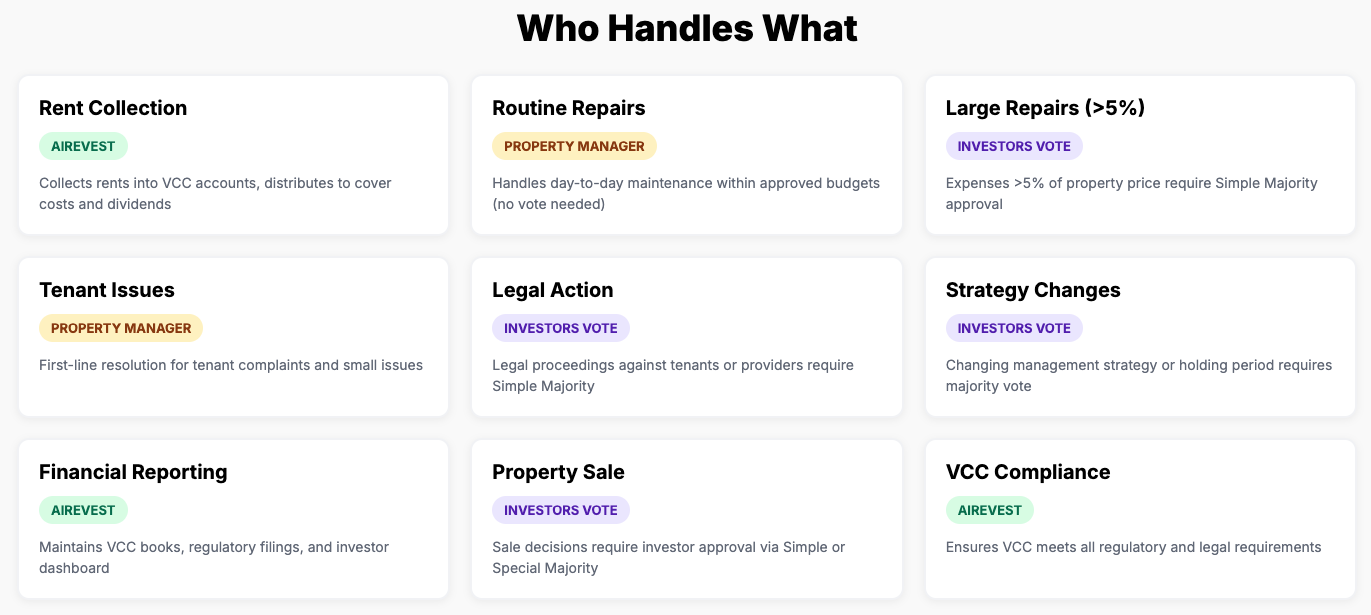Click the Investors Vote badge under Large Repairs
The height and width of the screenshot is (615, 1371).
click(1014, 146)
